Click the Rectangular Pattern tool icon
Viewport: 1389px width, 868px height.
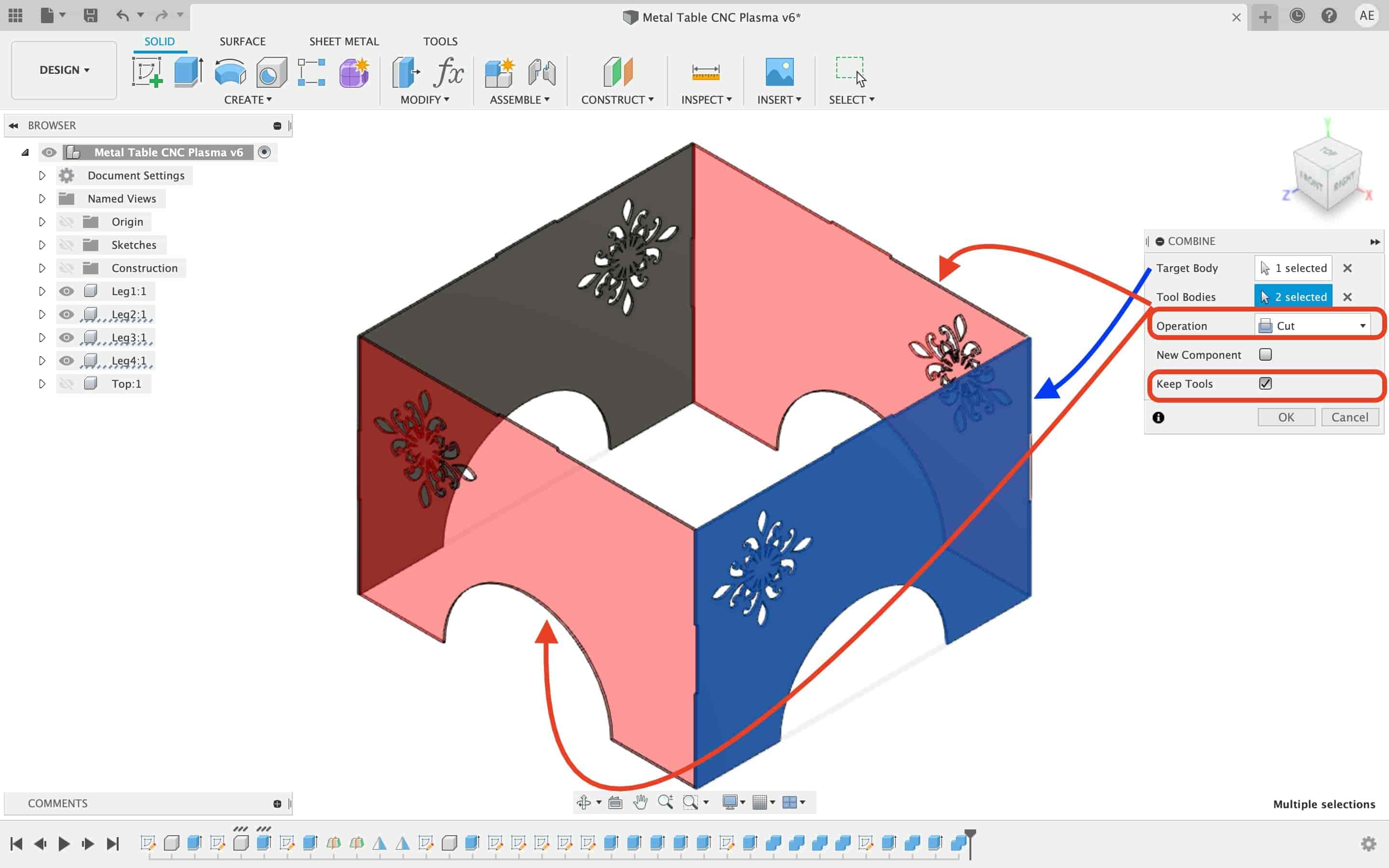click(312, 72)
